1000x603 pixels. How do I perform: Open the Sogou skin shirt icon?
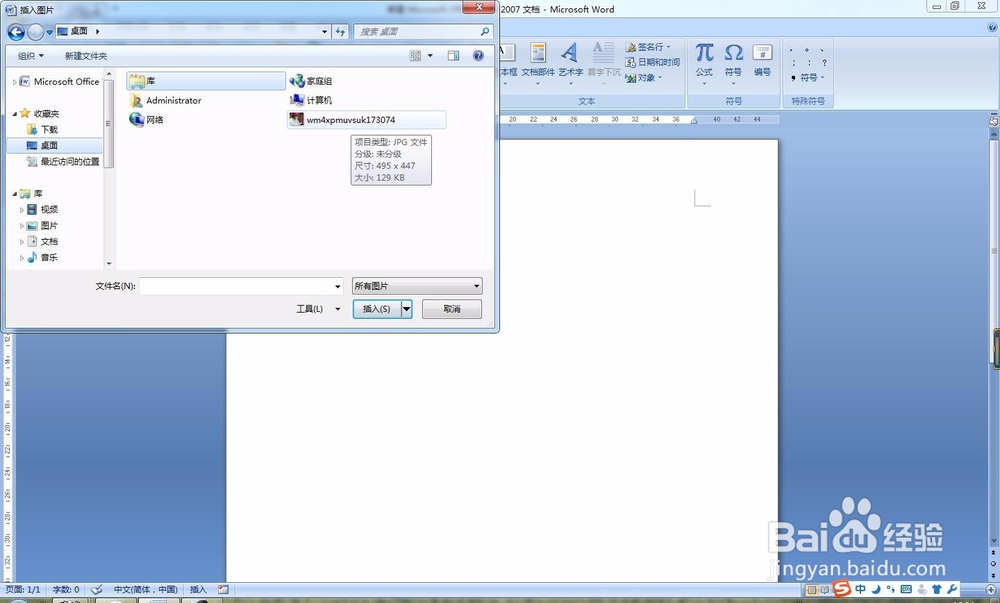pyautogui.click(x=937, y=590)
